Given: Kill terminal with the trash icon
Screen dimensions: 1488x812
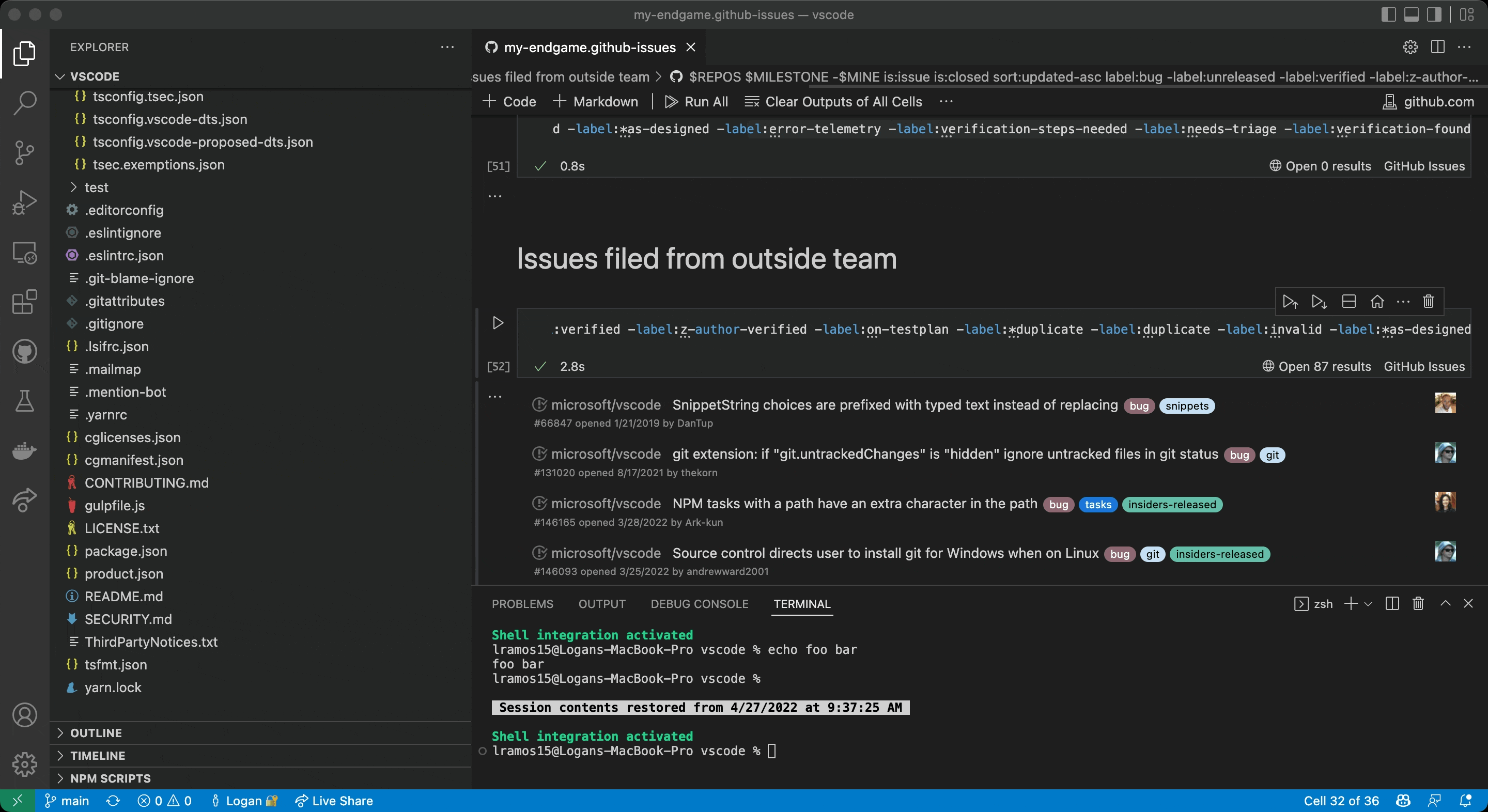Looking at the screenshot, I should pyautogui.click(x=1418, y=603).
